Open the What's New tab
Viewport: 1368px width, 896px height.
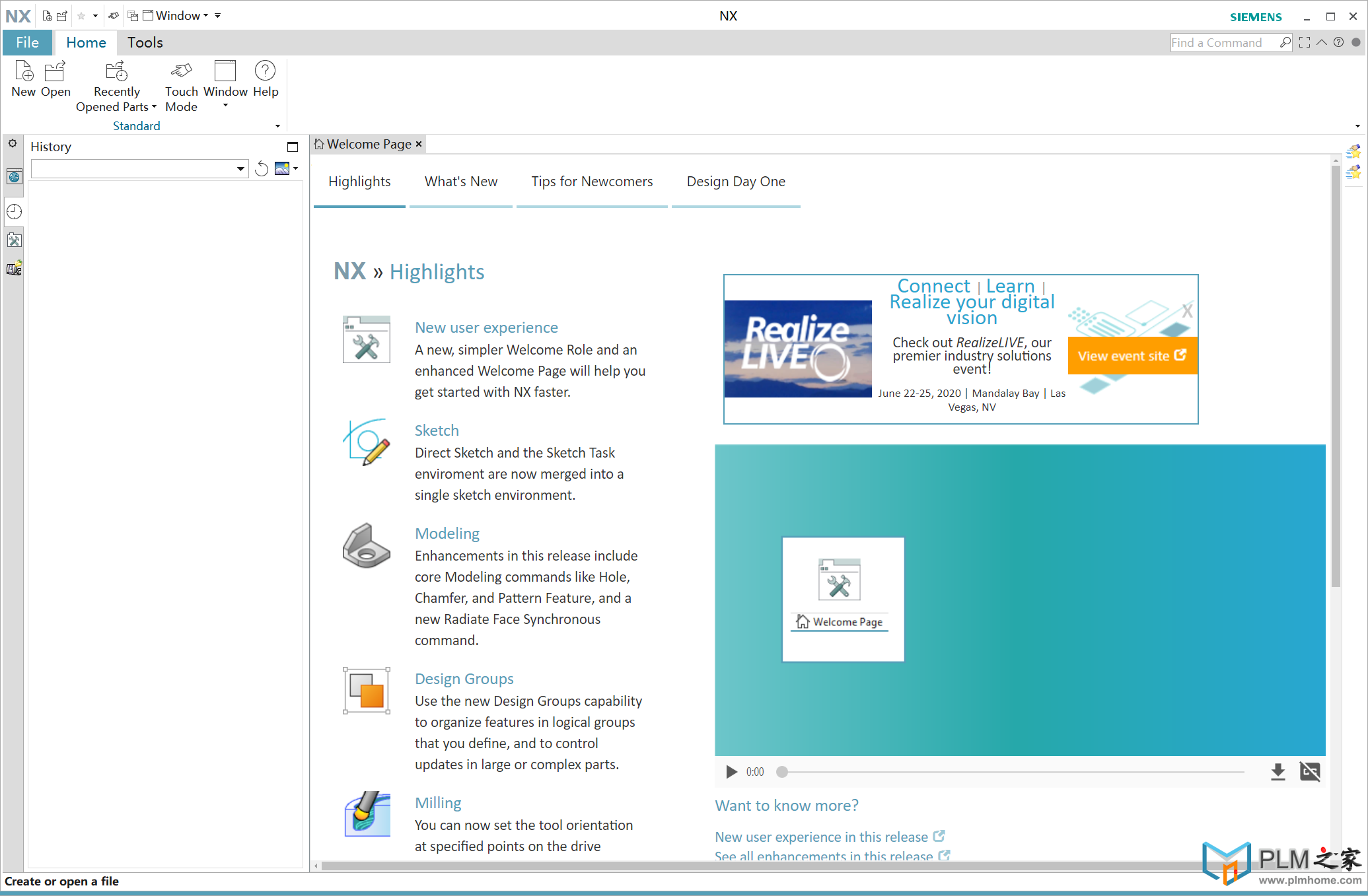461,182
